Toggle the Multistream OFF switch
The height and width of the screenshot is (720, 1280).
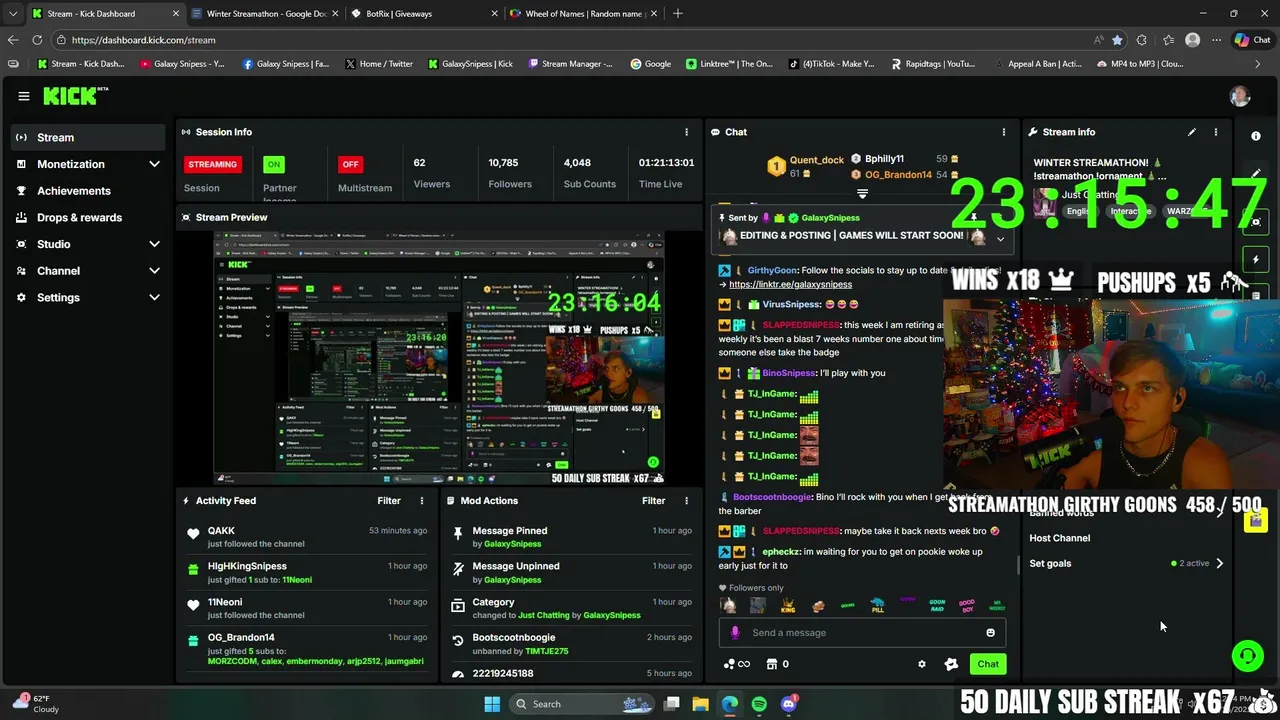350,164
